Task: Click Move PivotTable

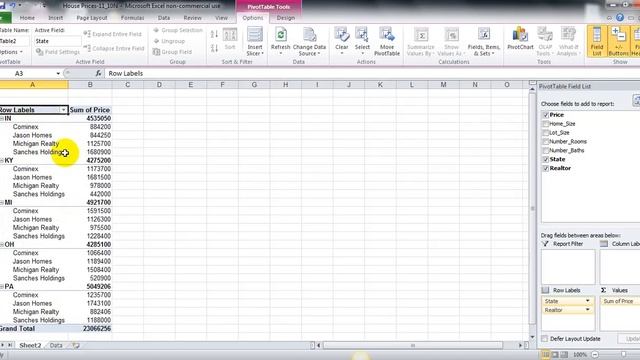Action: click(387, 41)
